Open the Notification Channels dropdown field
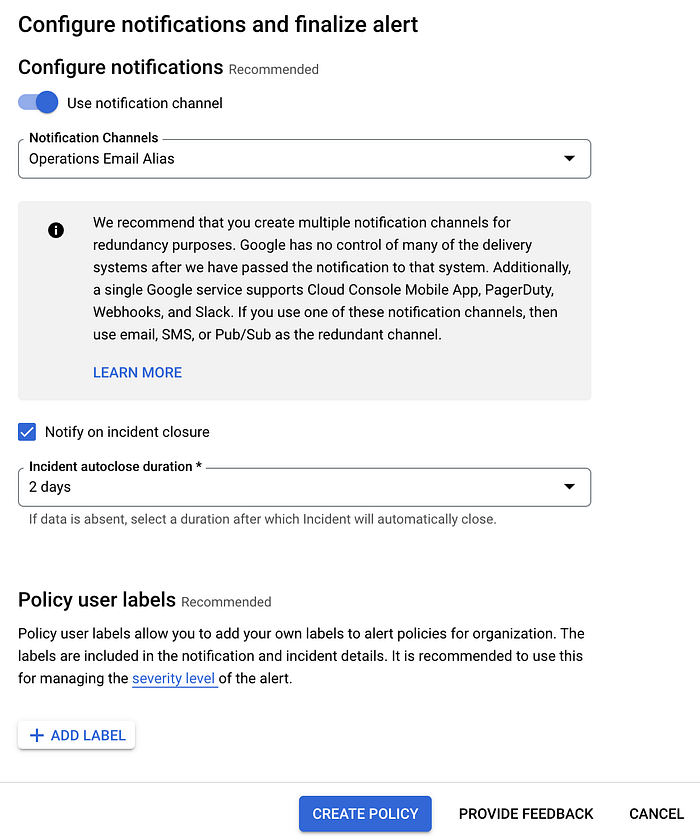This screenshot has width=700, height=839. point(304,159)
